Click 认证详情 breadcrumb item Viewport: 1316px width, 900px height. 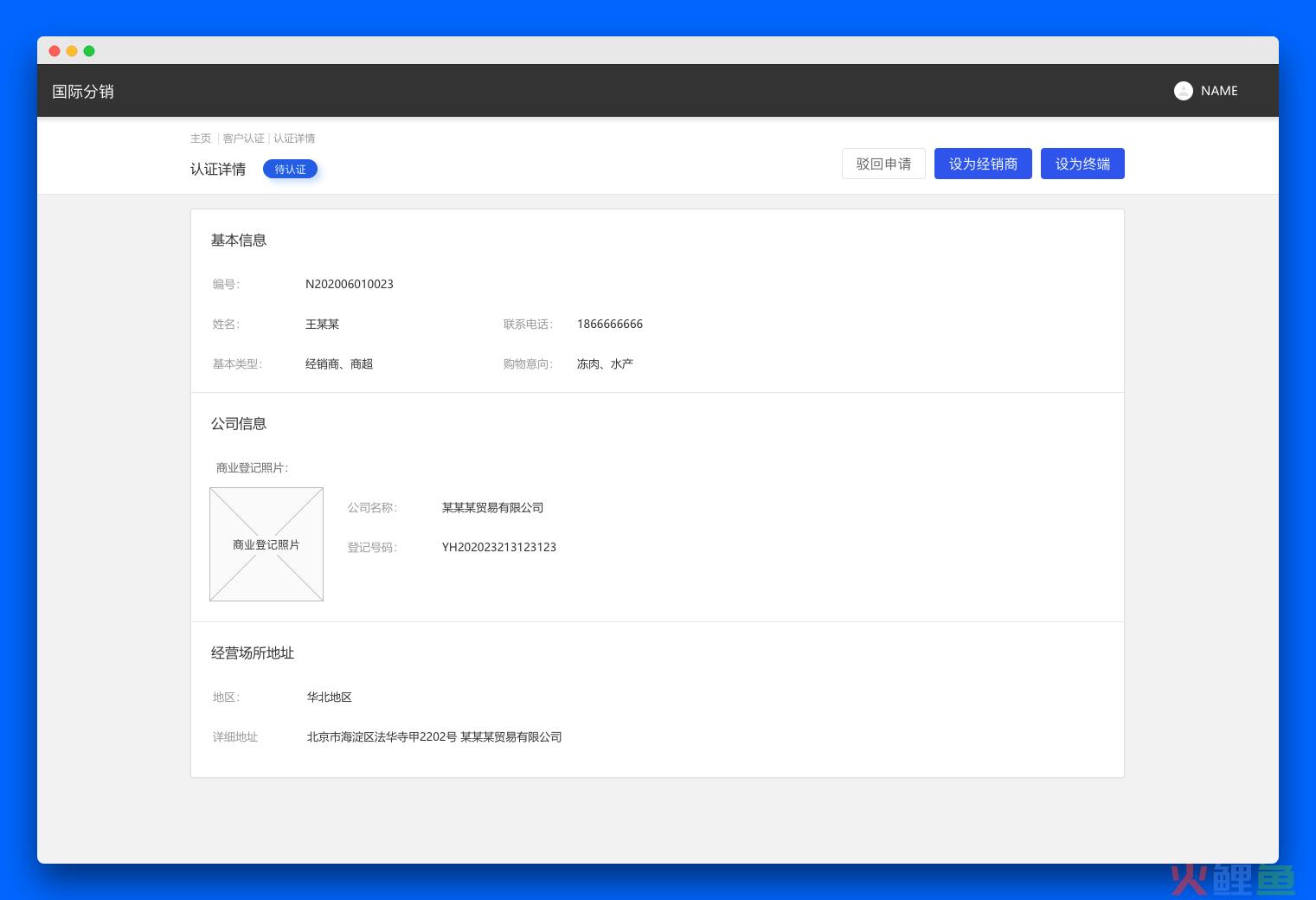coord(294,138)
